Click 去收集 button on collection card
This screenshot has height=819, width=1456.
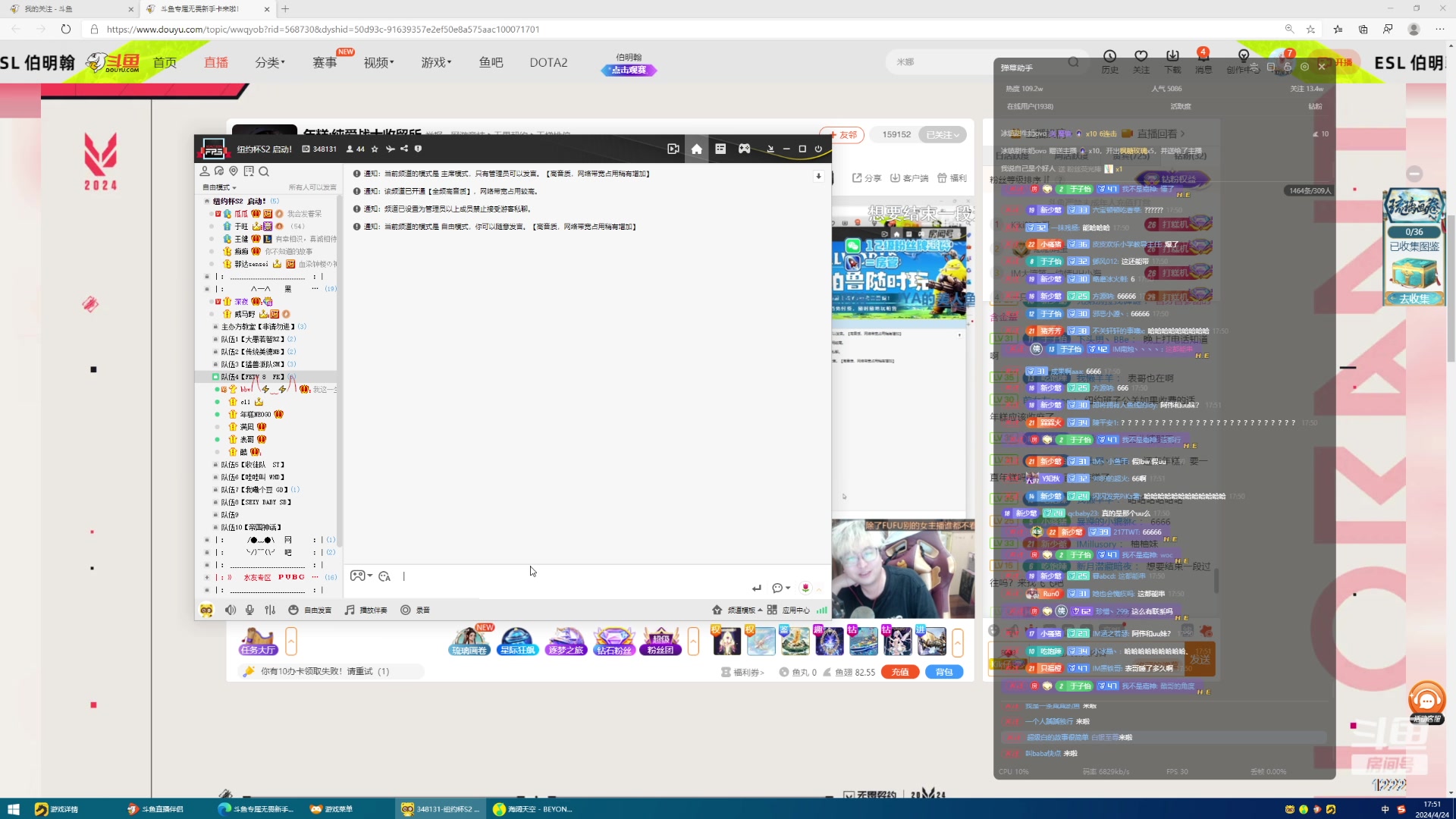pos(1414,299)
